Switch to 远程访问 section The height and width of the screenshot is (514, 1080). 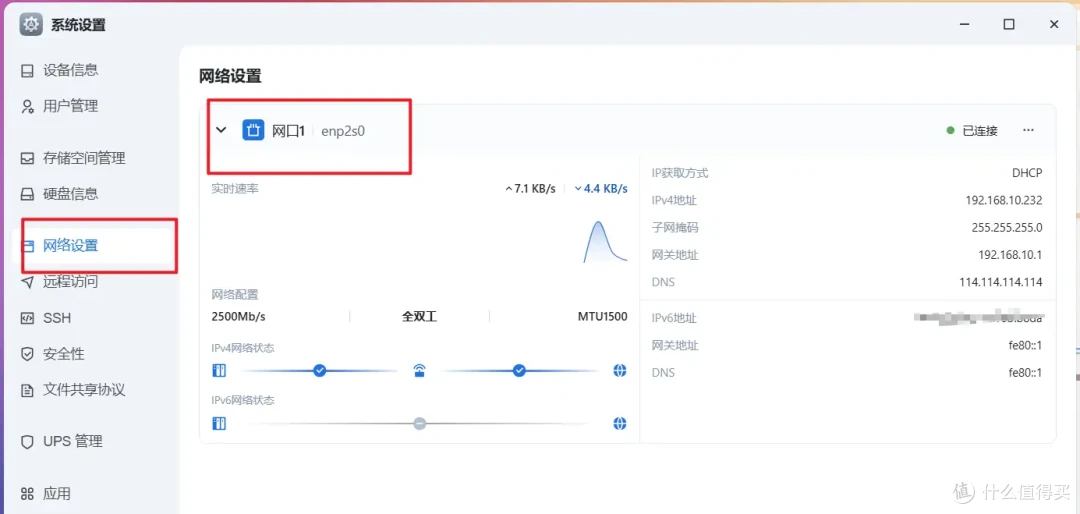click(70, 282)
